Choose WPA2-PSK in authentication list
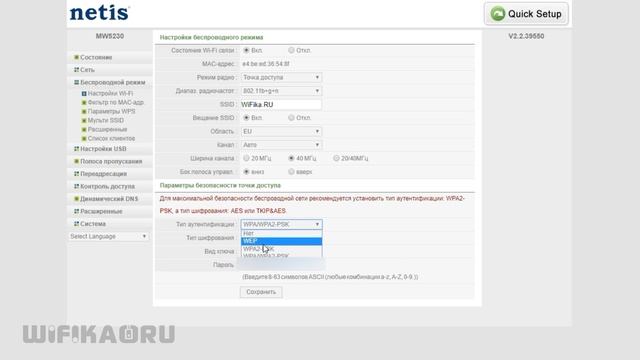Screen dimensions: 640x360 281,249
